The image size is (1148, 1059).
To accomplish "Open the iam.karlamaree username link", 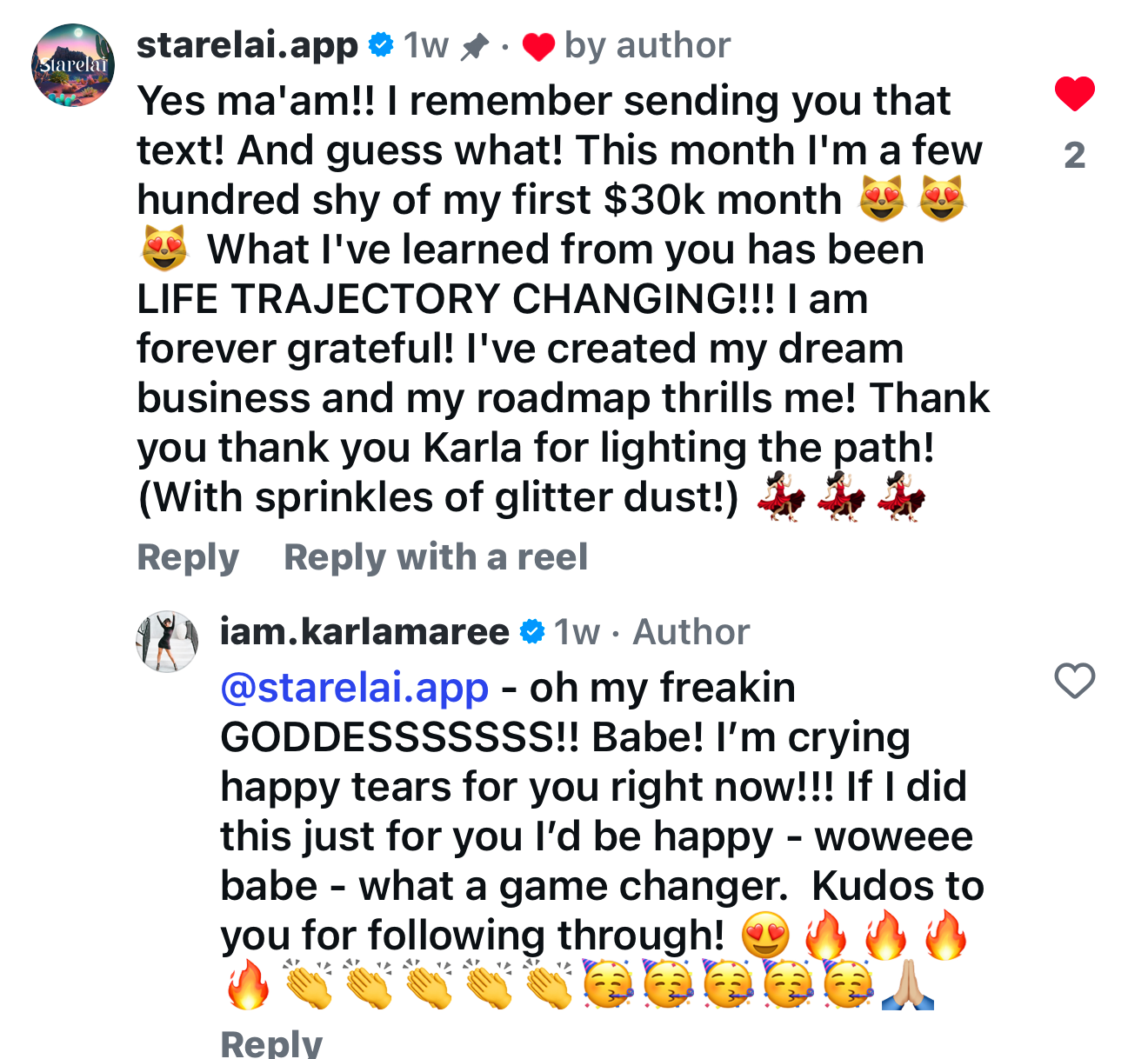I will point(364,632).
